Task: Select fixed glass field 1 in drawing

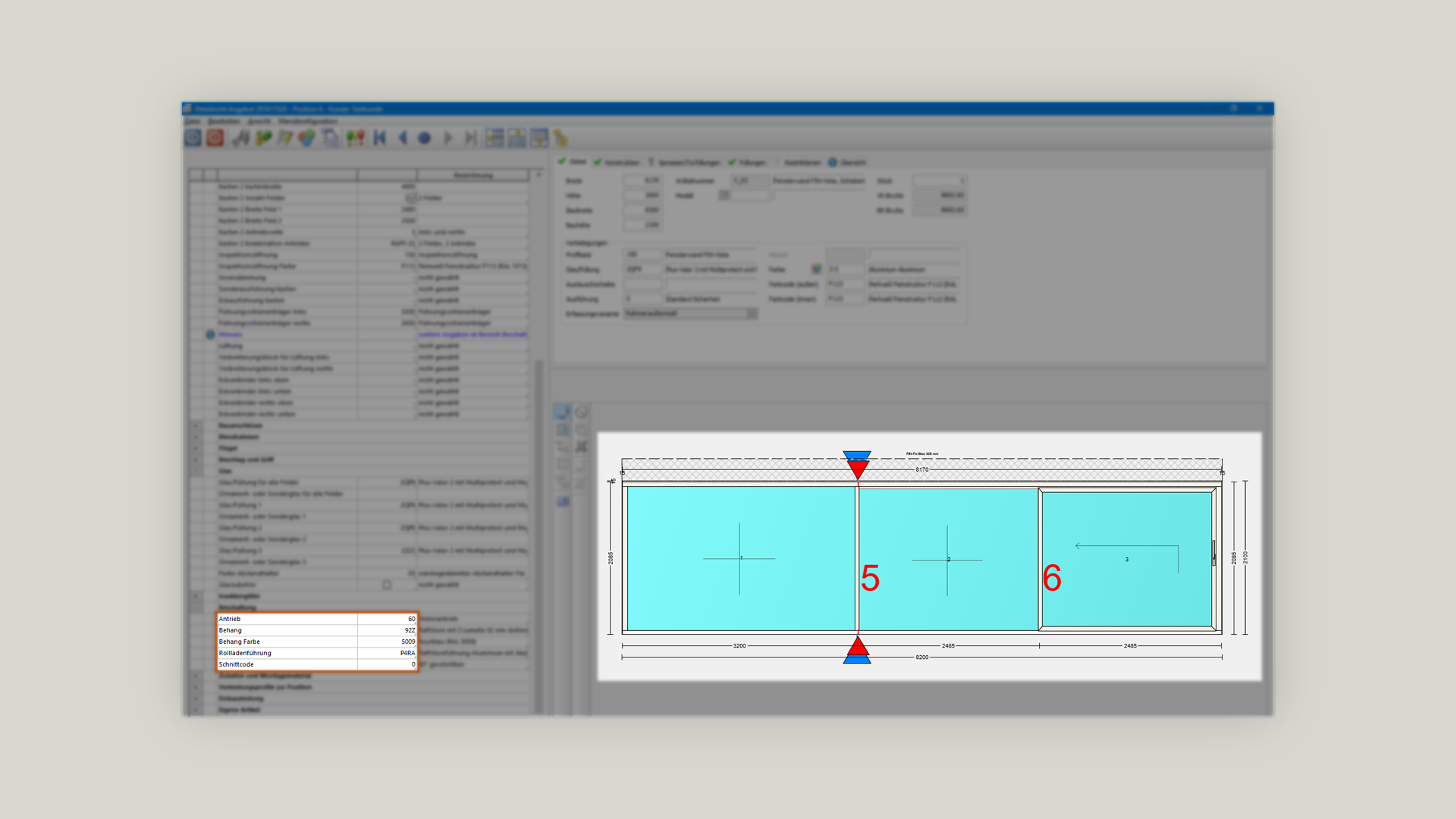Action: pos(740,558)
